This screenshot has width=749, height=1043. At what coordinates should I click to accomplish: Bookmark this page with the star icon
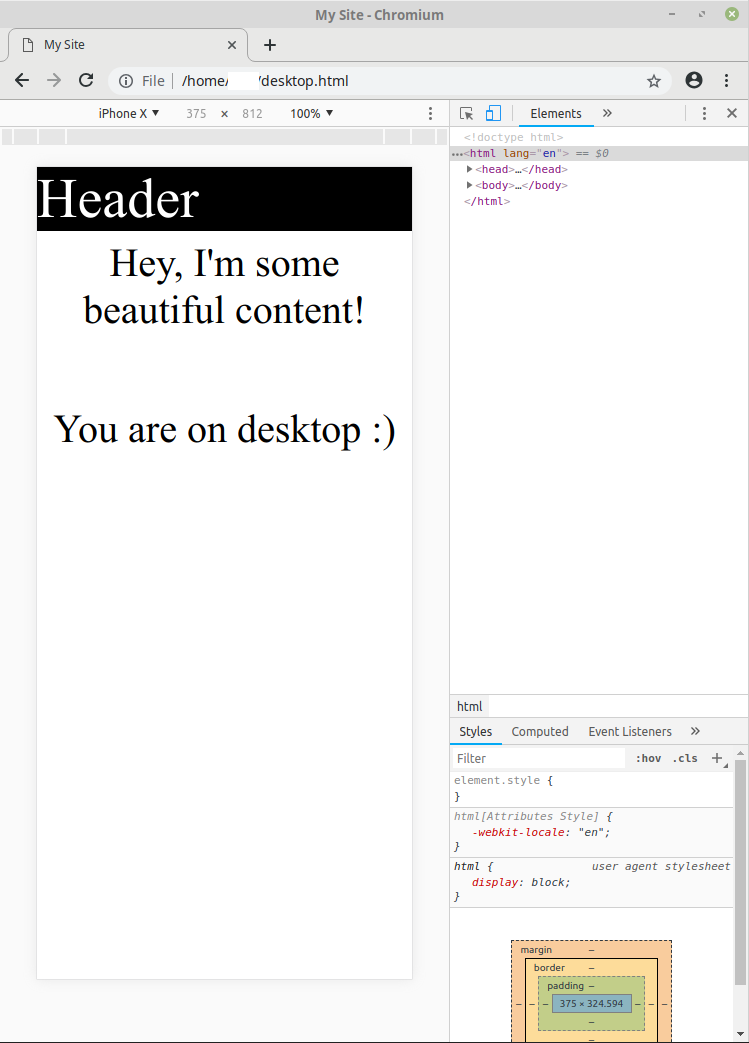click(654, 81)
